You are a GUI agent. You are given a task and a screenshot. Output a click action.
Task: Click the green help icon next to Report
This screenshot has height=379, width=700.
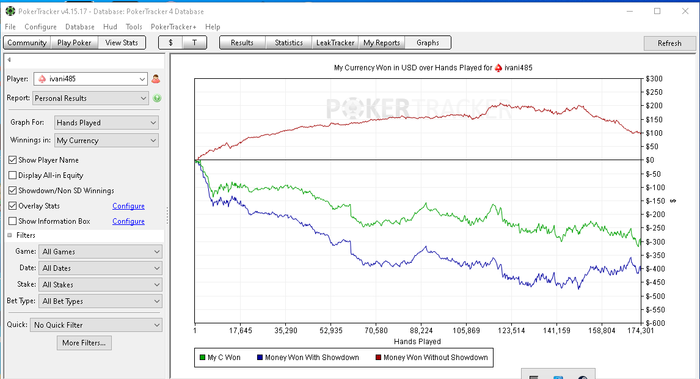(x=157, y=98)
